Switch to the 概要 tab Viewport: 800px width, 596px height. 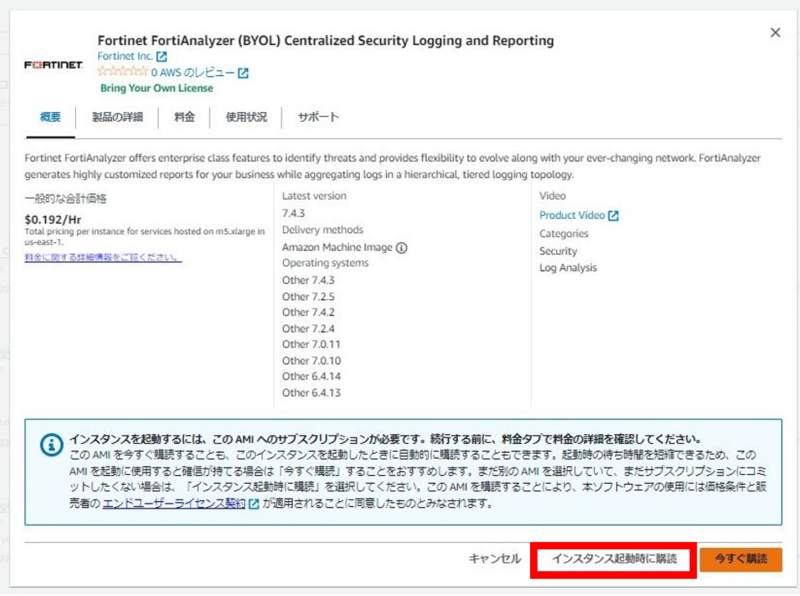(50, 117)
